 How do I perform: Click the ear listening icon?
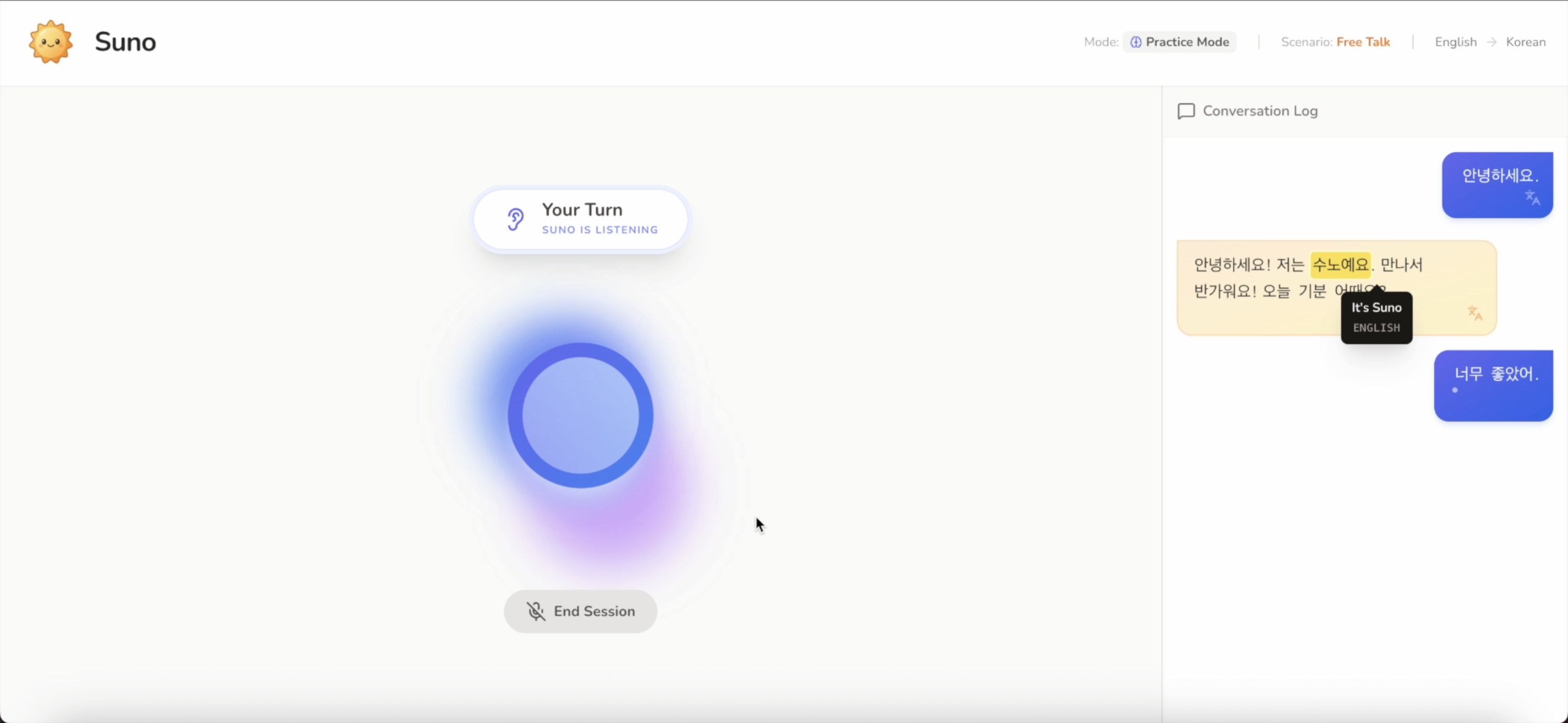(x=515, y=219)
